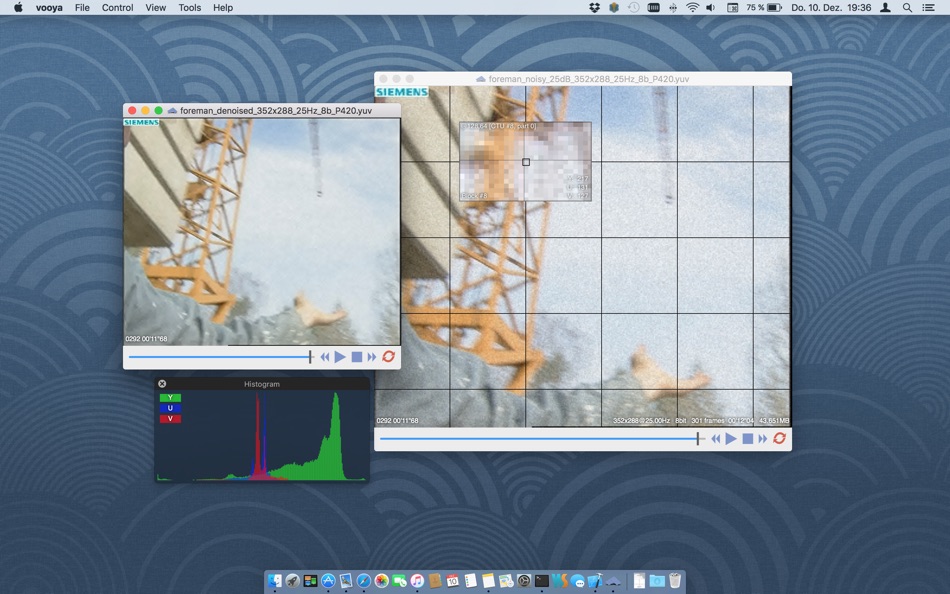Open Notification Center from the menu bar
950x594 pixels.
click(x=928, y=8)
